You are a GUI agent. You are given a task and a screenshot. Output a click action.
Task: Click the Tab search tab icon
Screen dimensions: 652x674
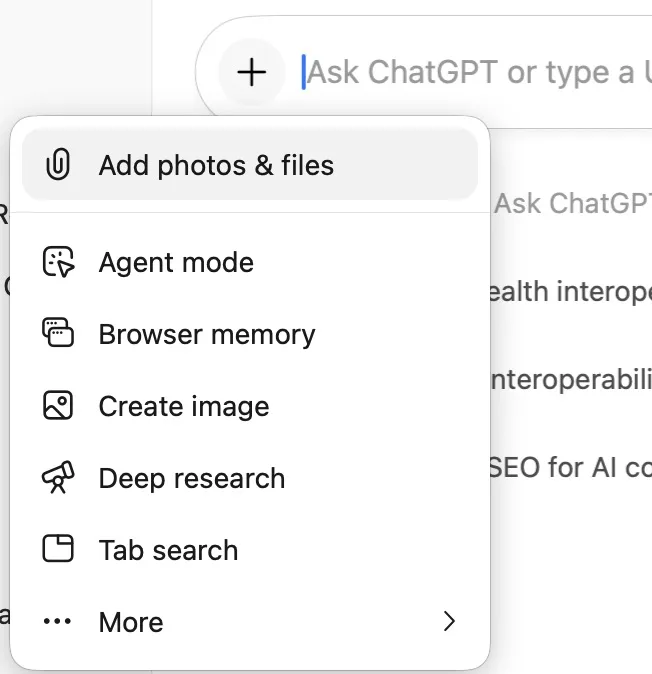(x=58, y=548)
